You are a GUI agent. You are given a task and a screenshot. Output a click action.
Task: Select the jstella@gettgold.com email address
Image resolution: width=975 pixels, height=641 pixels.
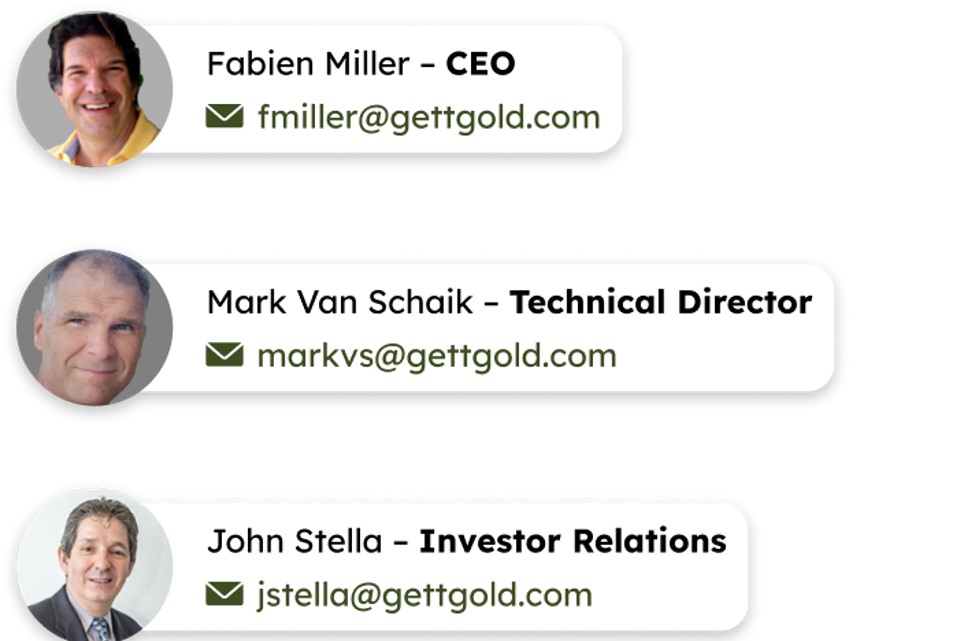425,595
